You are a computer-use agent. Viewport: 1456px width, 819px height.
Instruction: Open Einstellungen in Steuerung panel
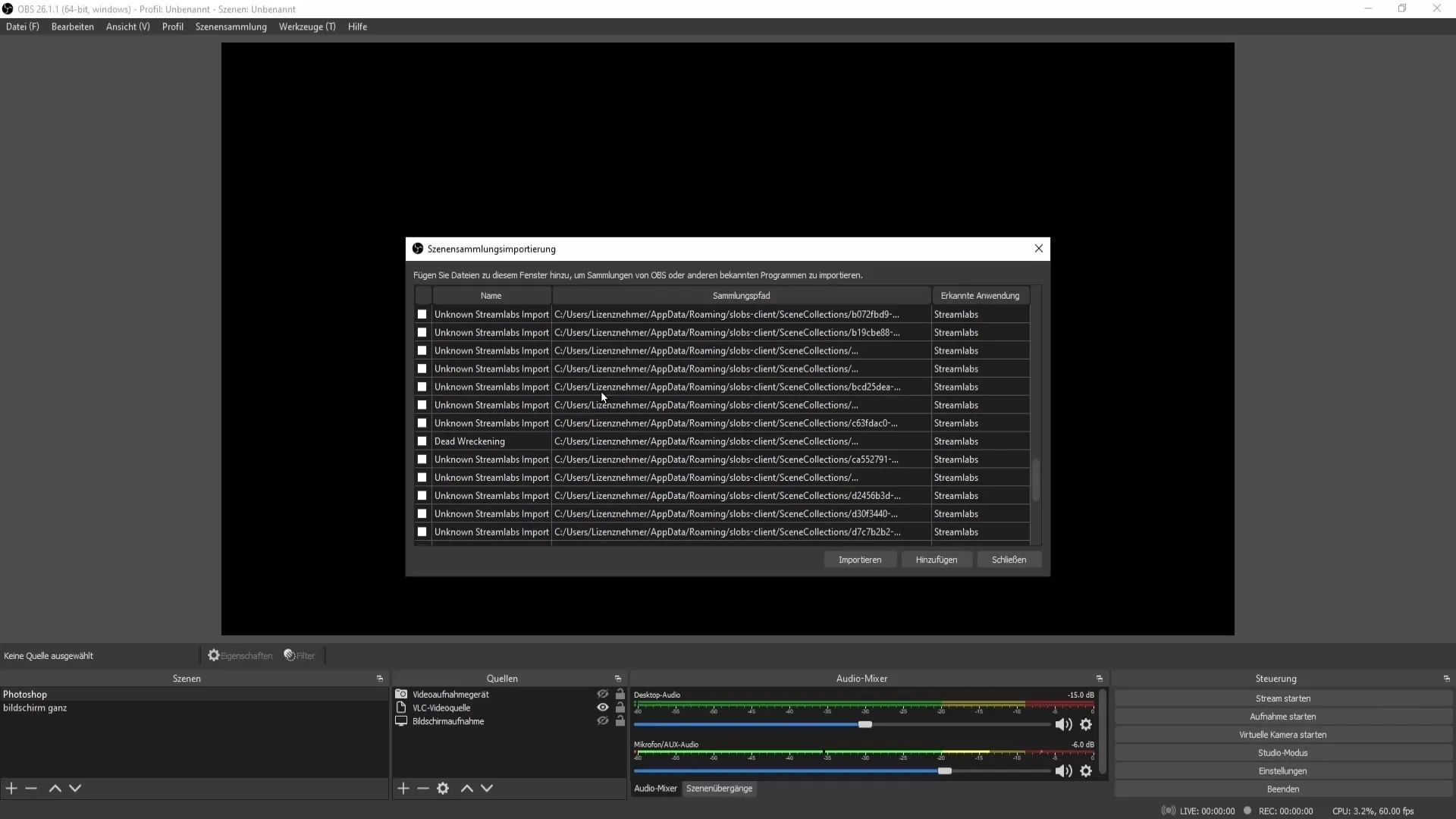tap(1283, 771)
